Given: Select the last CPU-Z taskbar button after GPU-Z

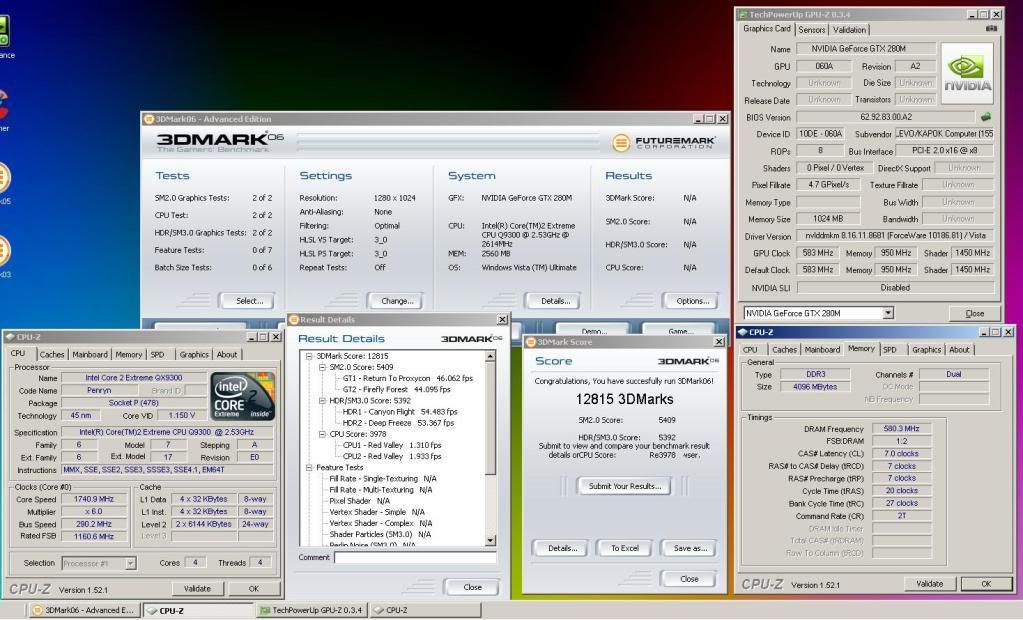Looking at the screenshot, I should pos(425,610).
